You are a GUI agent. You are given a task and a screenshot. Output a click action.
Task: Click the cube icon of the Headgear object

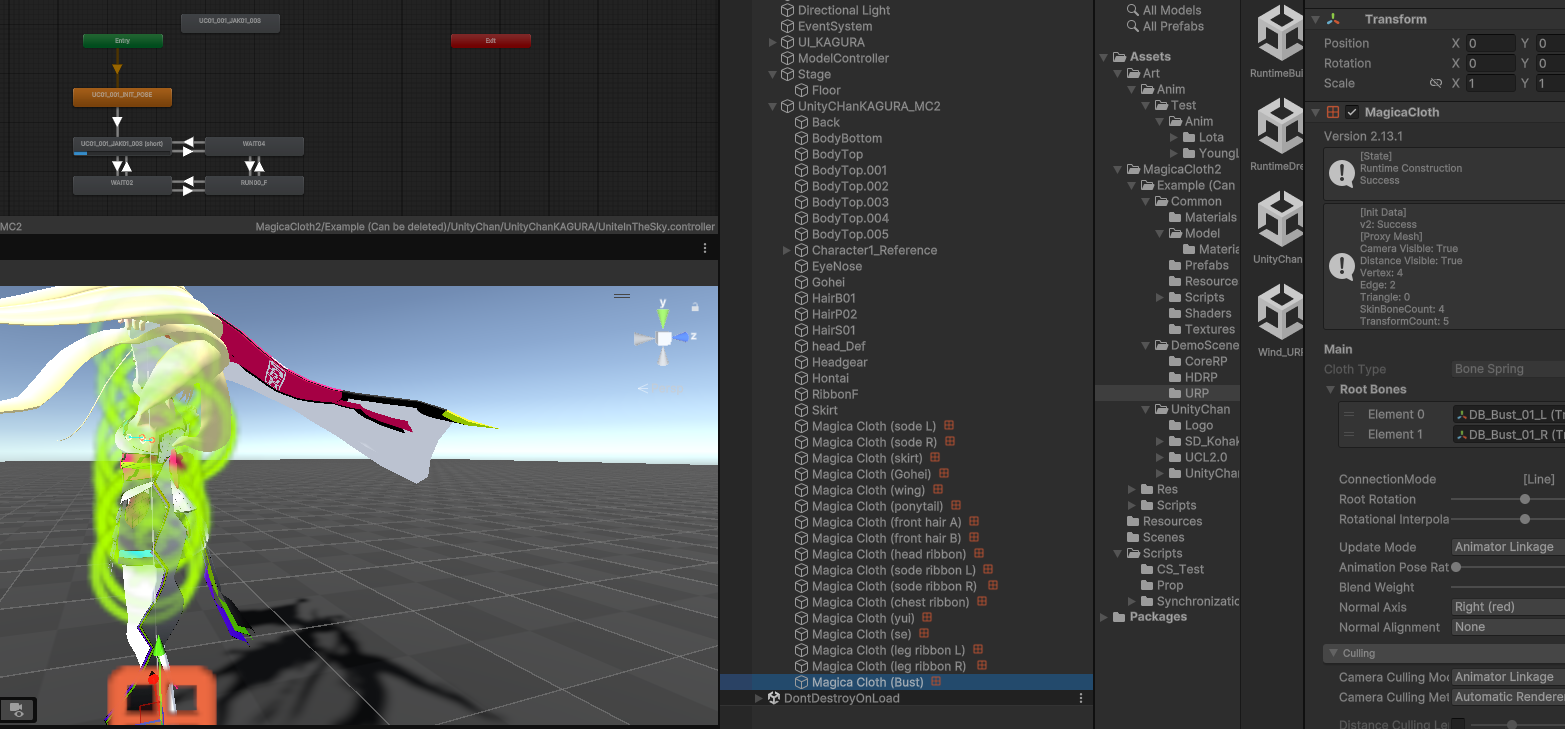point(801,362)
